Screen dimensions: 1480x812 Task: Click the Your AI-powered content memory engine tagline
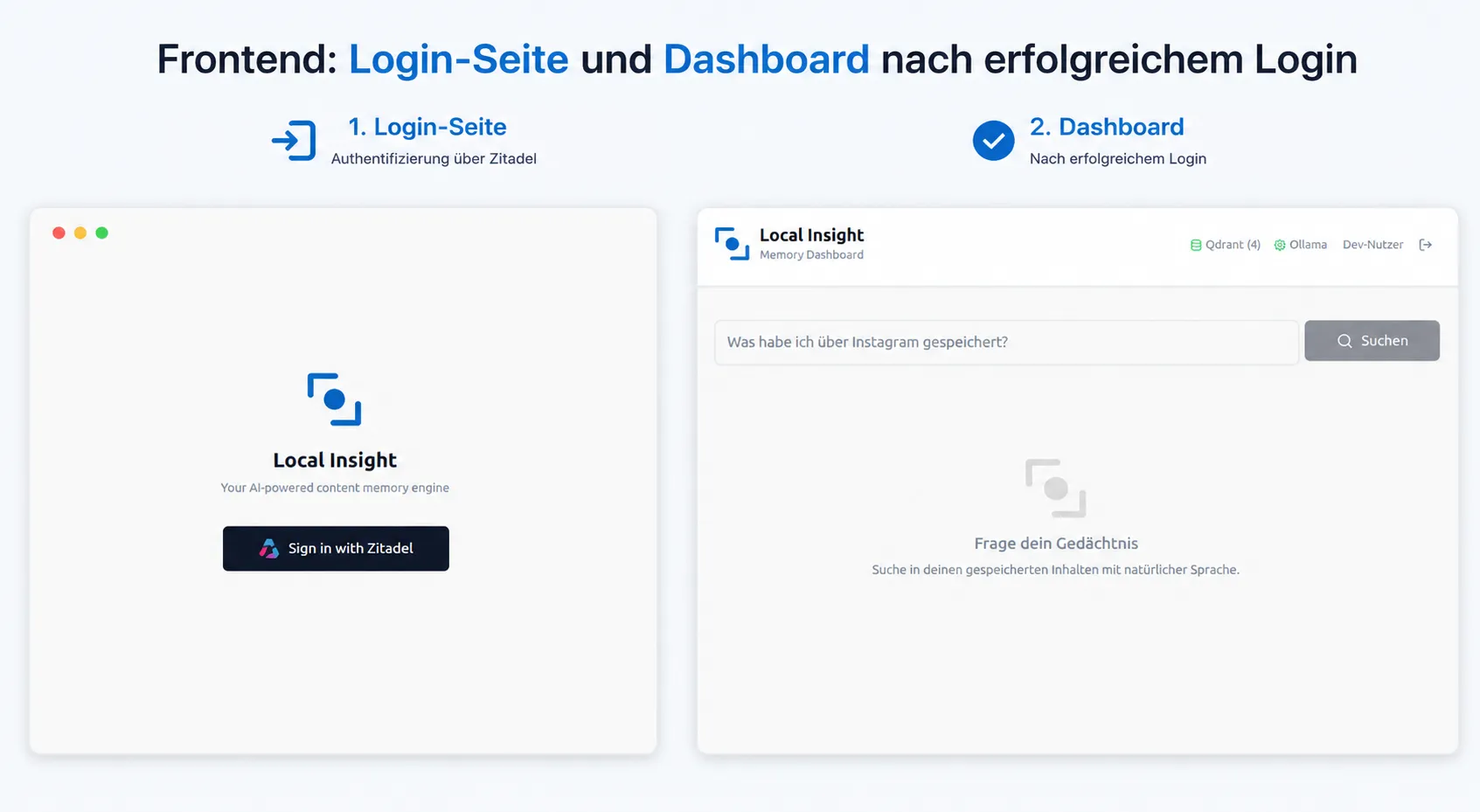coord(335,488)
